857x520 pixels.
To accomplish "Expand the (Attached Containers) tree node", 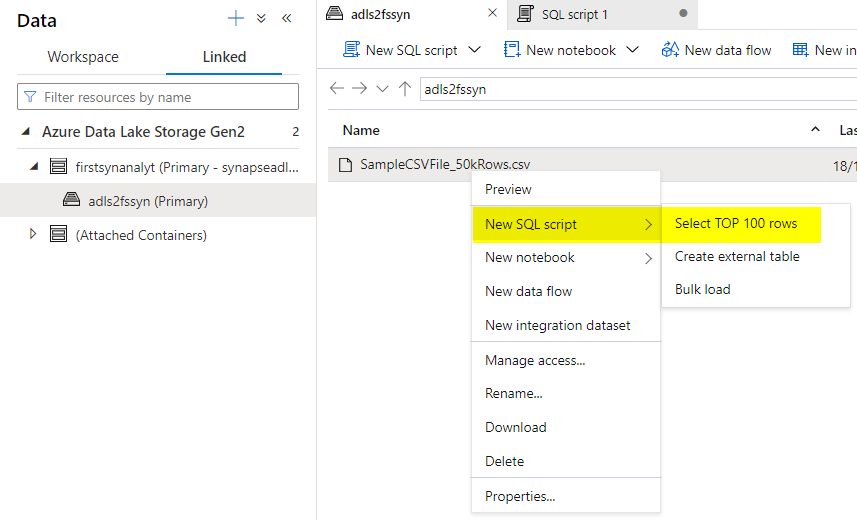I will click(33, 234).
